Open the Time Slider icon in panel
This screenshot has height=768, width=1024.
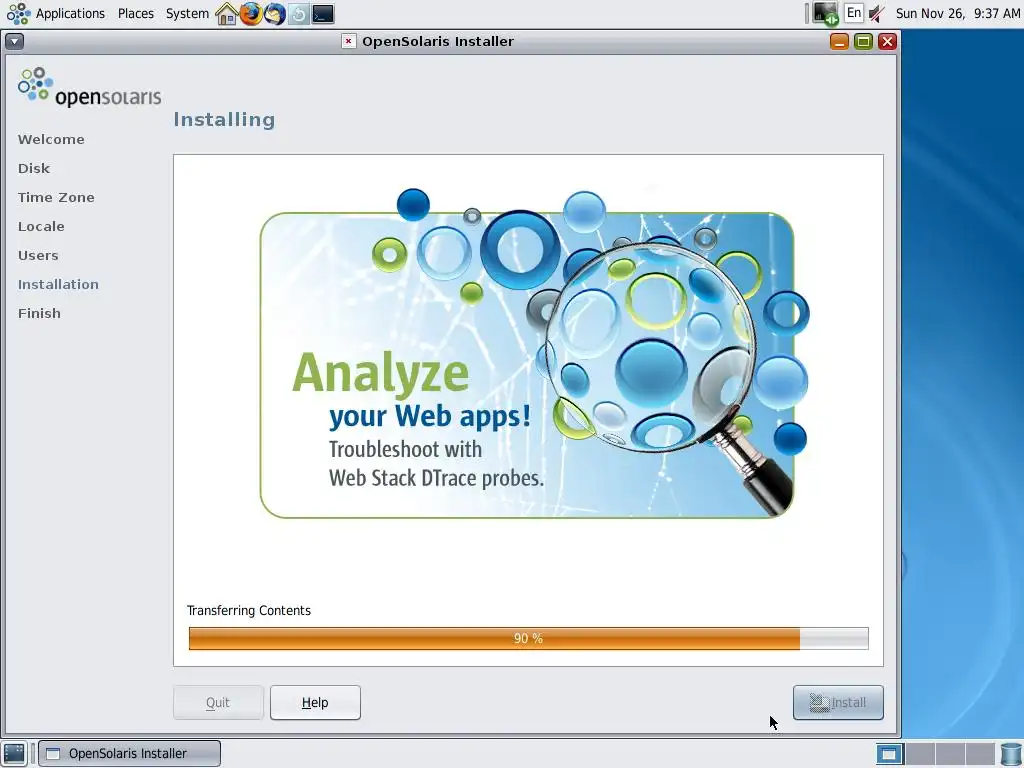pyautogui.click(x=298, y=14)
